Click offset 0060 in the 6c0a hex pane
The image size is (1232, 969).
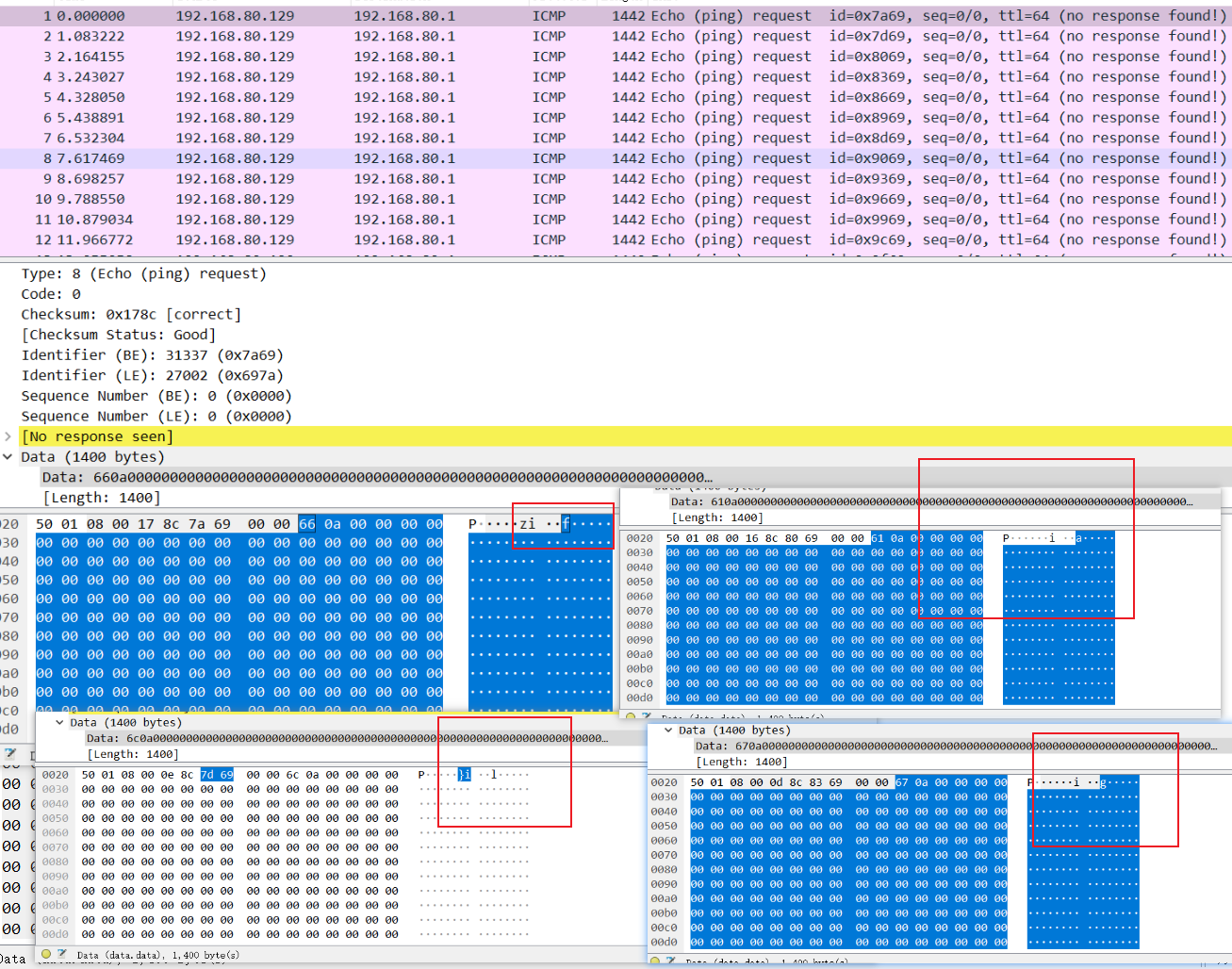pyautogui.click(x=55, y=833)
